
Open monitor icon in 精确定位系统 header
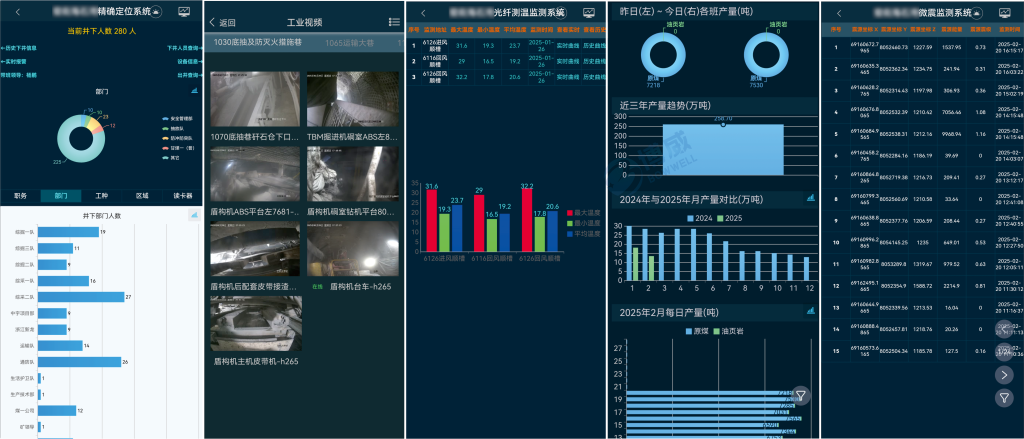184,12
